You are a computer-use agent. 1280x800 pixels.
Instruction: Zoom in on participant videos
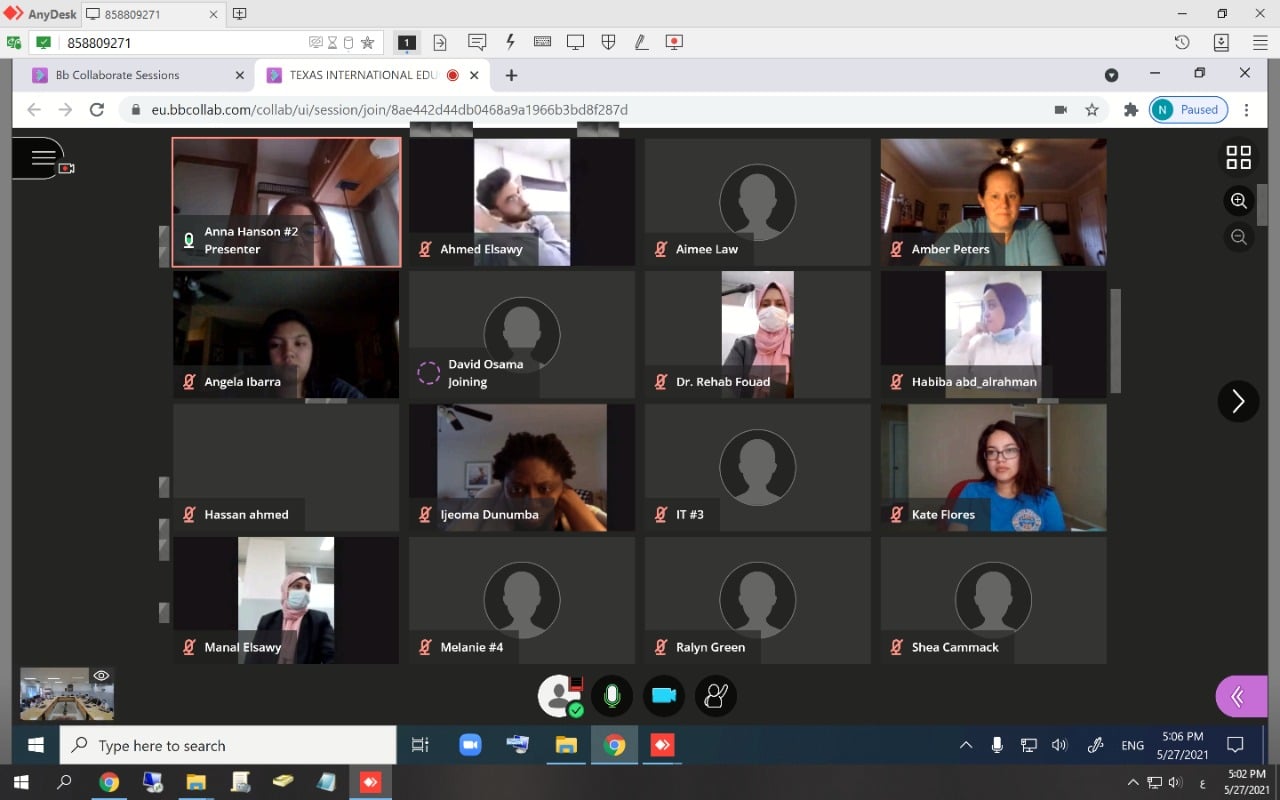pyautogui.click(x=1238, y=201)
